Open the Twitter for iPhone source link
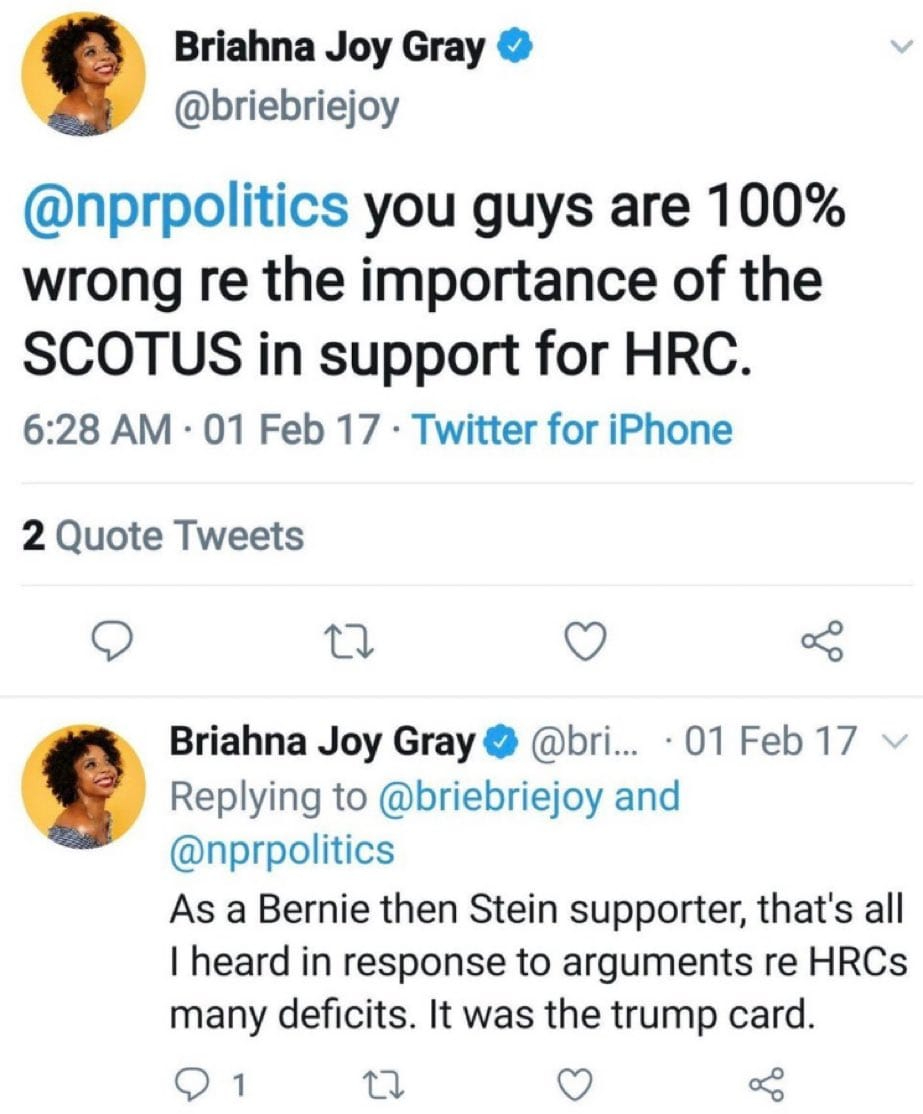The height and width of the screenshot is (1114, 923). click(x=572, y=431)
